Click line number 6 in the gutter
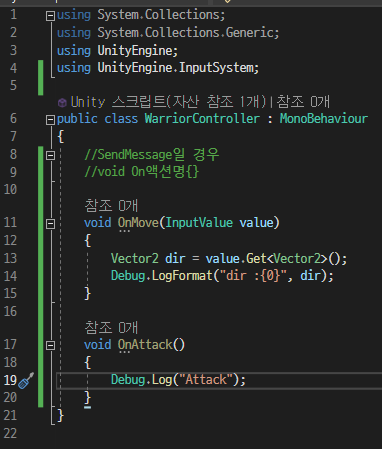Screen dimensions: 382x449 pyautogui.click(x=13, y=119)
